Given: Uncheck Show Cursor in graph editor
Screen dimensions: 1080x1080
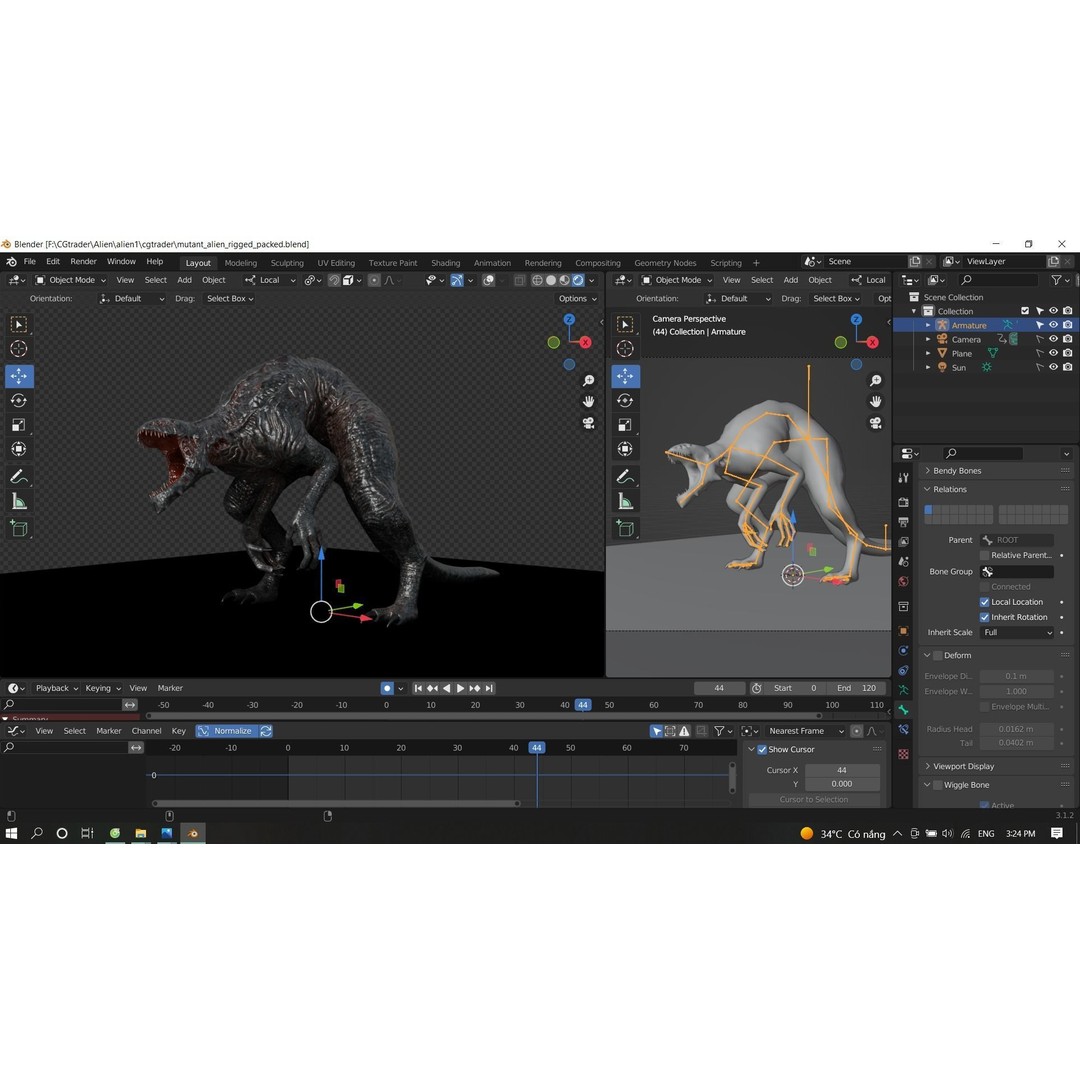Looking at the screenshot, I should pos(762,749).
